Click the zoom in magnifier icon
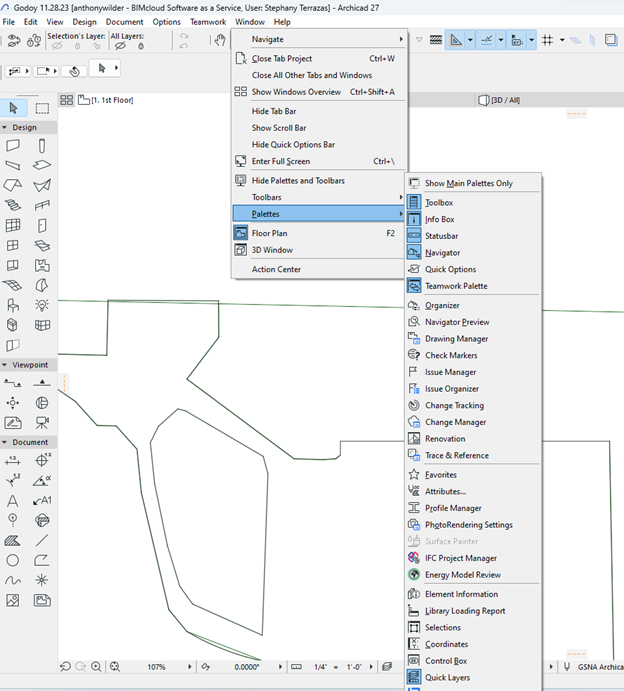The height and width of the screenshot is (691, 624). (96, 667)
